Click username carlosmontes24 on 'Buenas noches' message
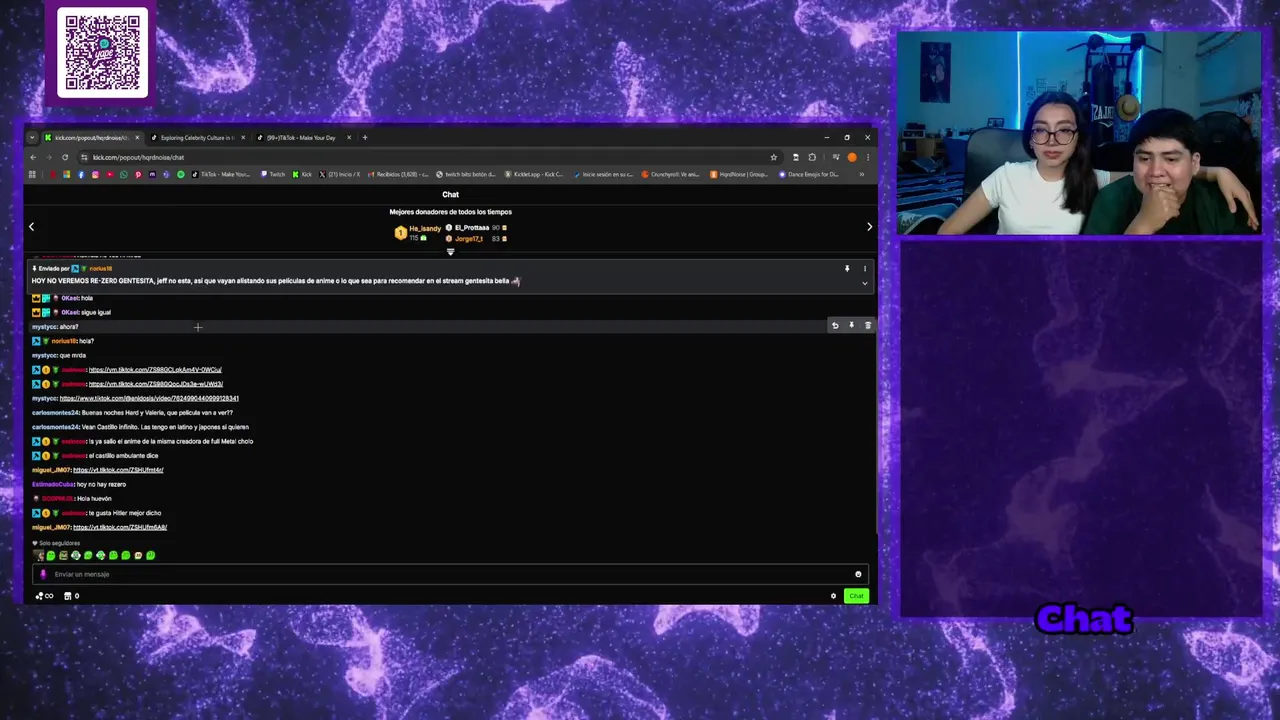The image size is (1280, 720). 55,413
